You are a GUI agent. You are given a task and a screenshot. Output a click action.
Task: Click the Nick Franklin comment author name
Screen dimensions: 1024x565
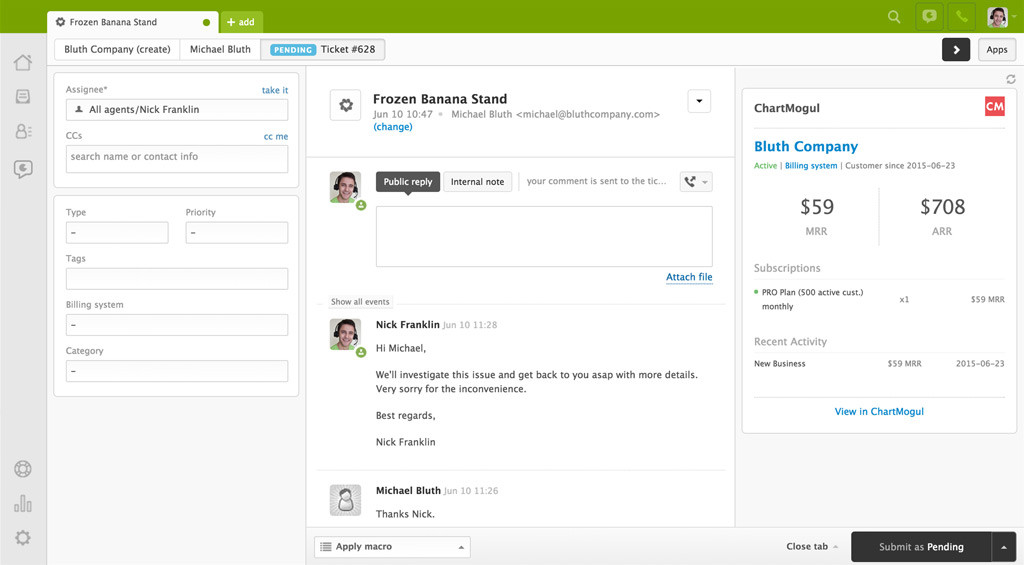point(408,325)
